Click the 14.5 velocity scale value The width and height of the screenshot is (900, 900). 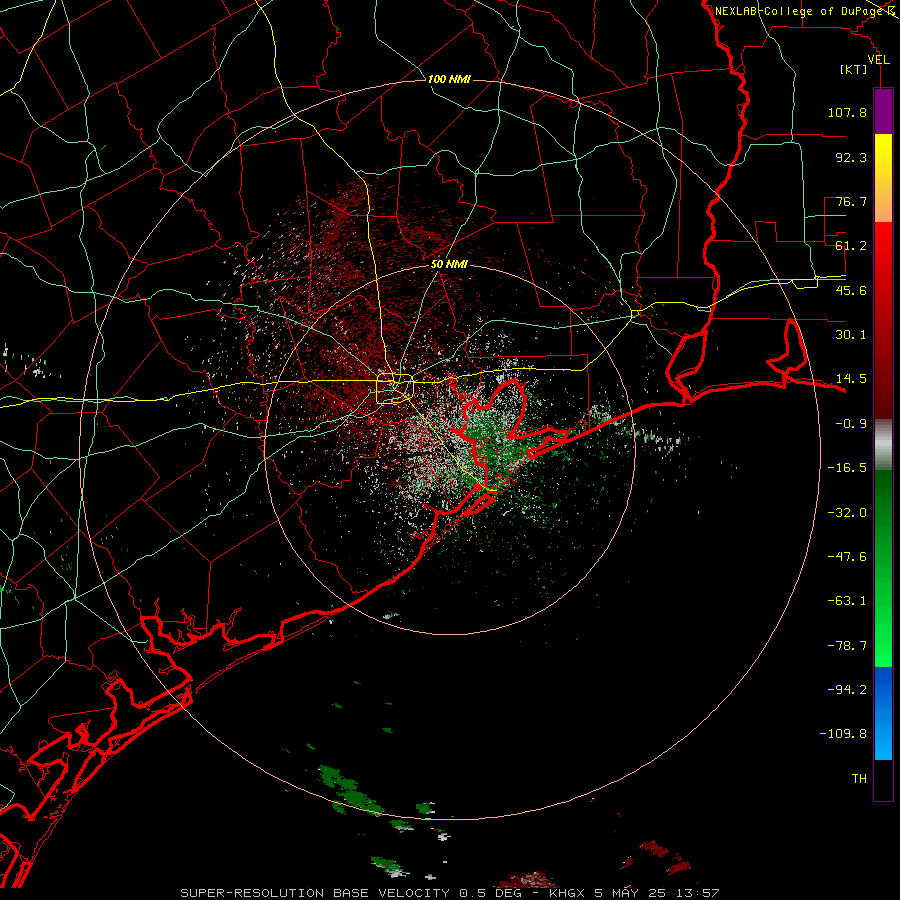point(851,379)
